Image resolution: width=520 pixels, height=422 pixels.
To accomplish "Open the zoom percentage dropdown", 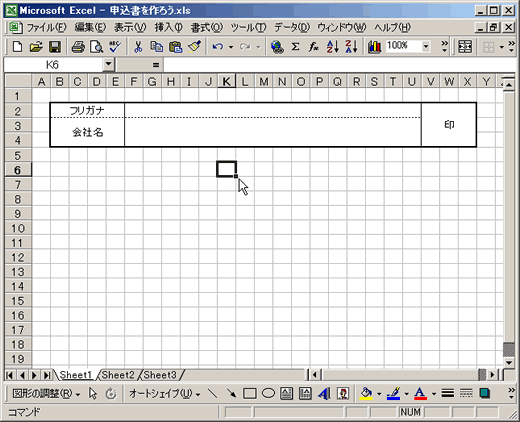I will pyautogui.click(x=426, y=47).
